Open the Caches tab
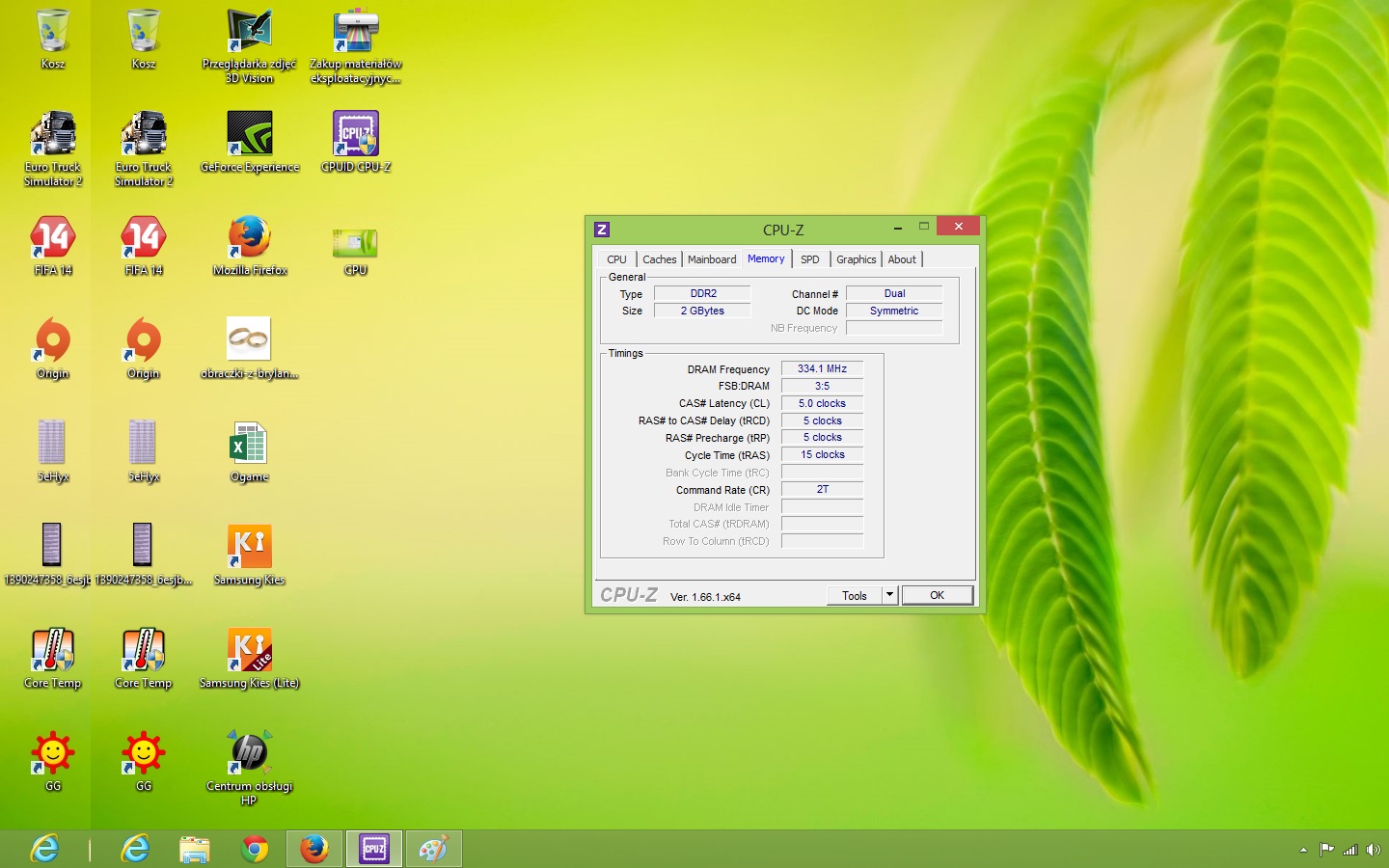Image resolution: width=1389 pixels, height=868 pixels. point(659,259)
